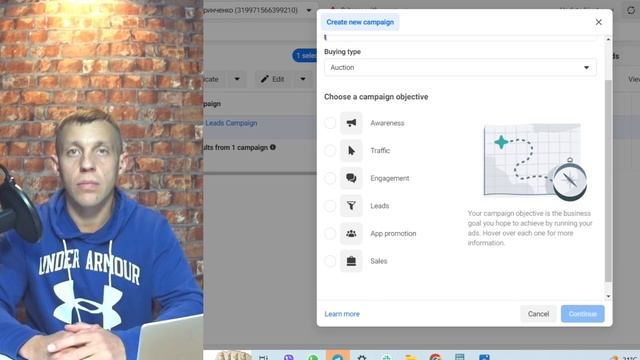Click the results from 1 campaign text
The height and width of the screenshot is (360, 640).
236,147
